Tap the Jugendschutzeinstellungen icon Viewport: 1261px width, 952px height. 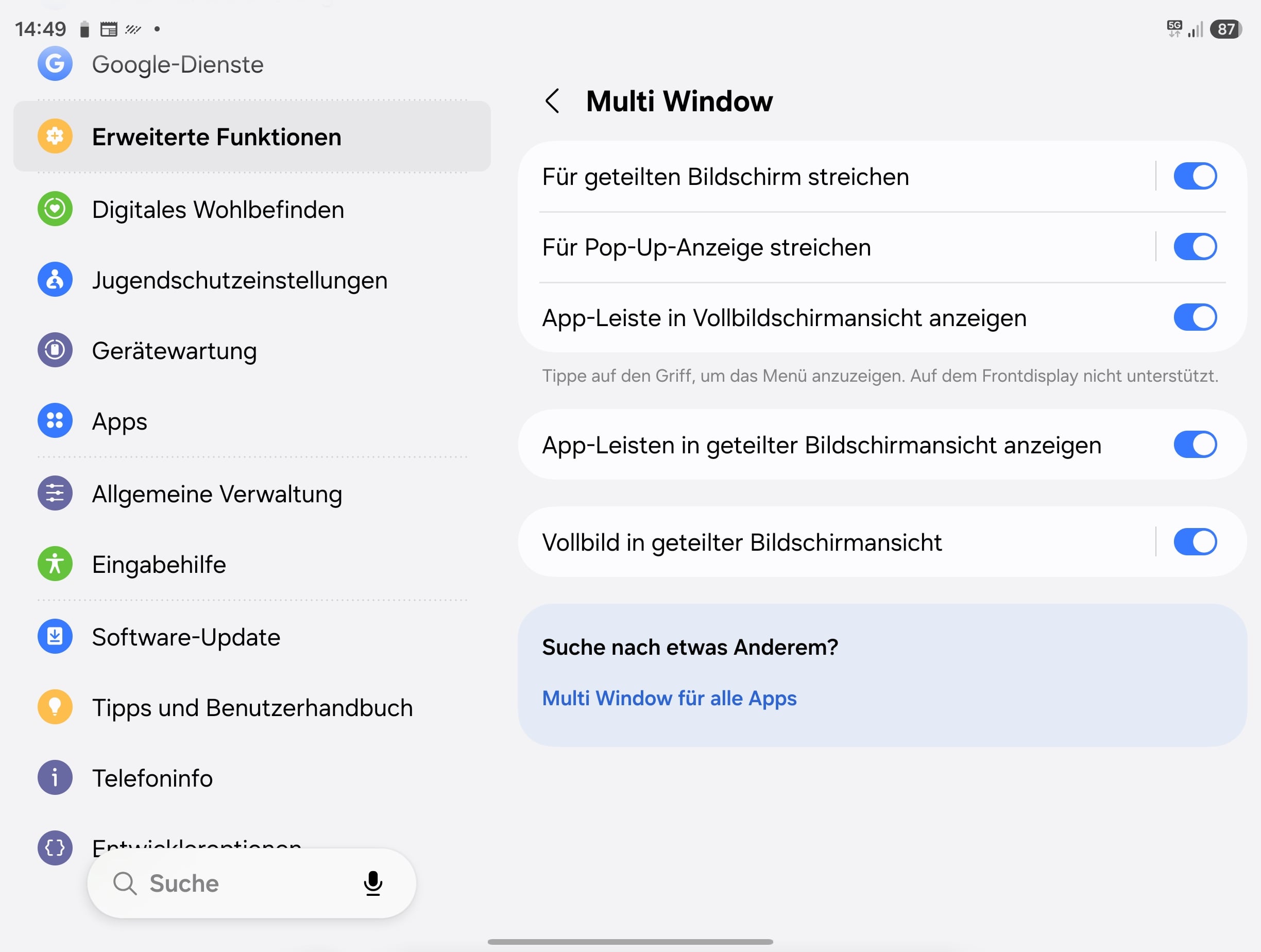click(x=55, y=279)
